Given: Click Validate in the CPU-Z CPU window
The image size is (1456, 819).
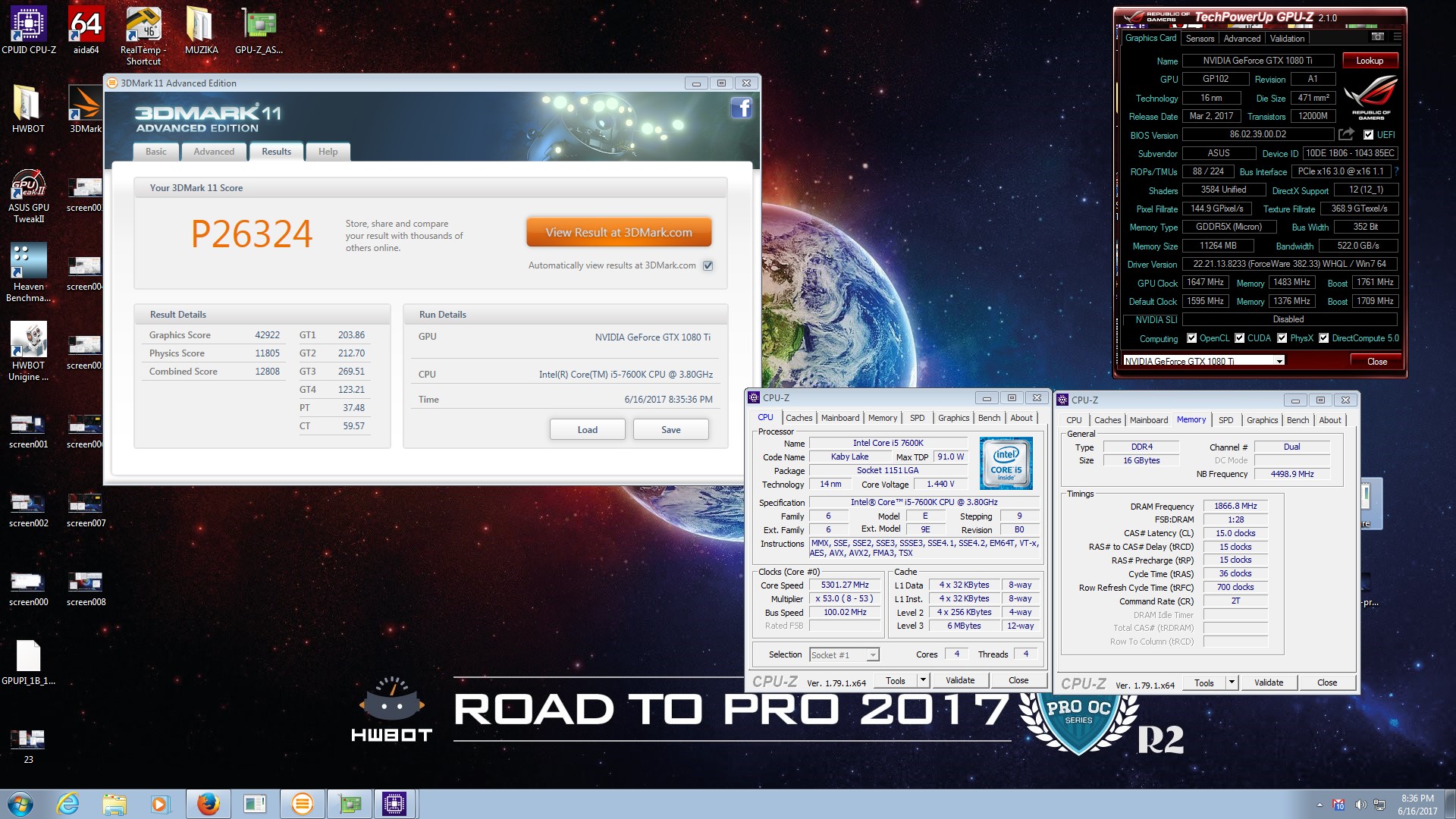Looking at the screenshot, I should [x=960, y=680].
